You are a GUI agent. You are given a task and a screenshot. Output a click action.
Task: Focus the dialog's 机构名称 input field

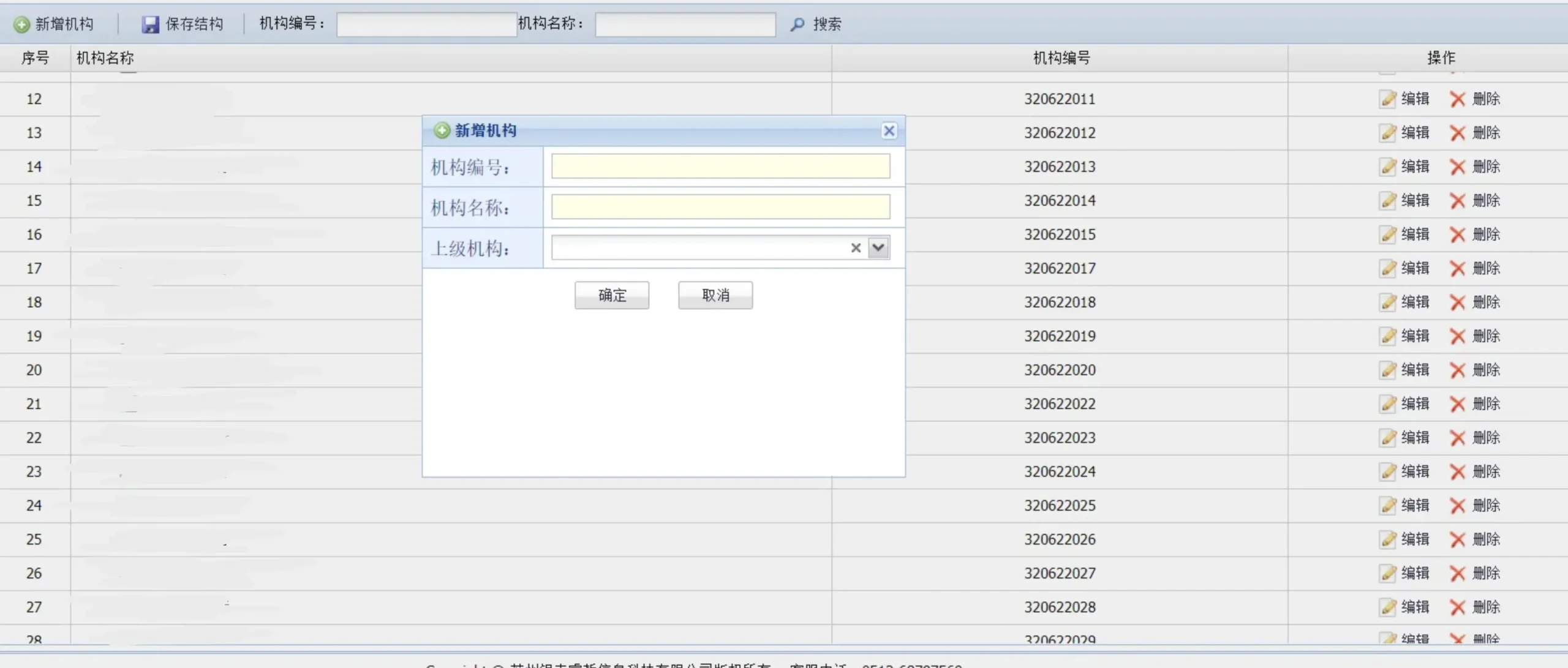tap(720, 207)
